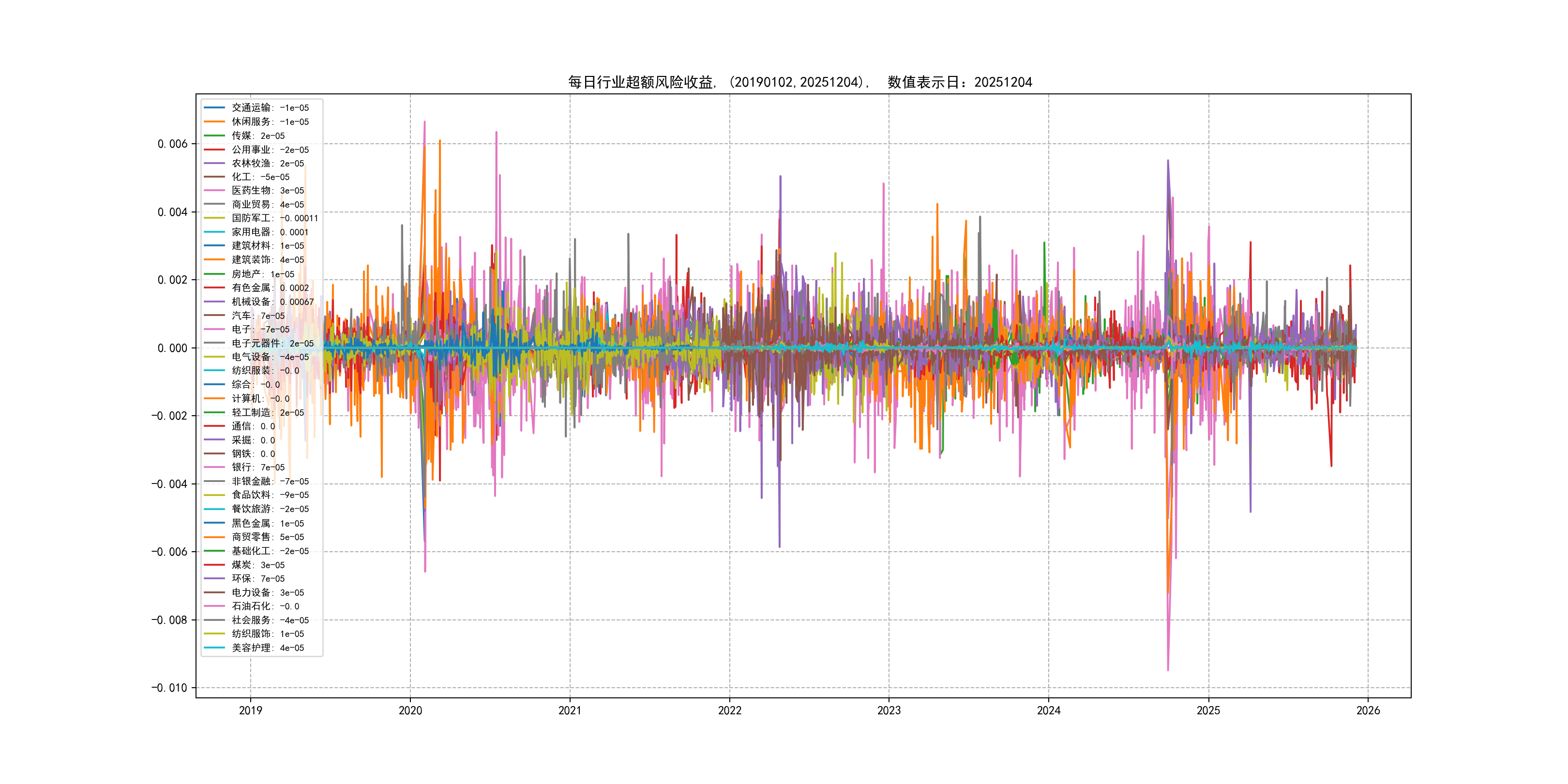Click the 煤炭 legend color line
This screenshot has height=784, width=1568.
pos(214,565)
